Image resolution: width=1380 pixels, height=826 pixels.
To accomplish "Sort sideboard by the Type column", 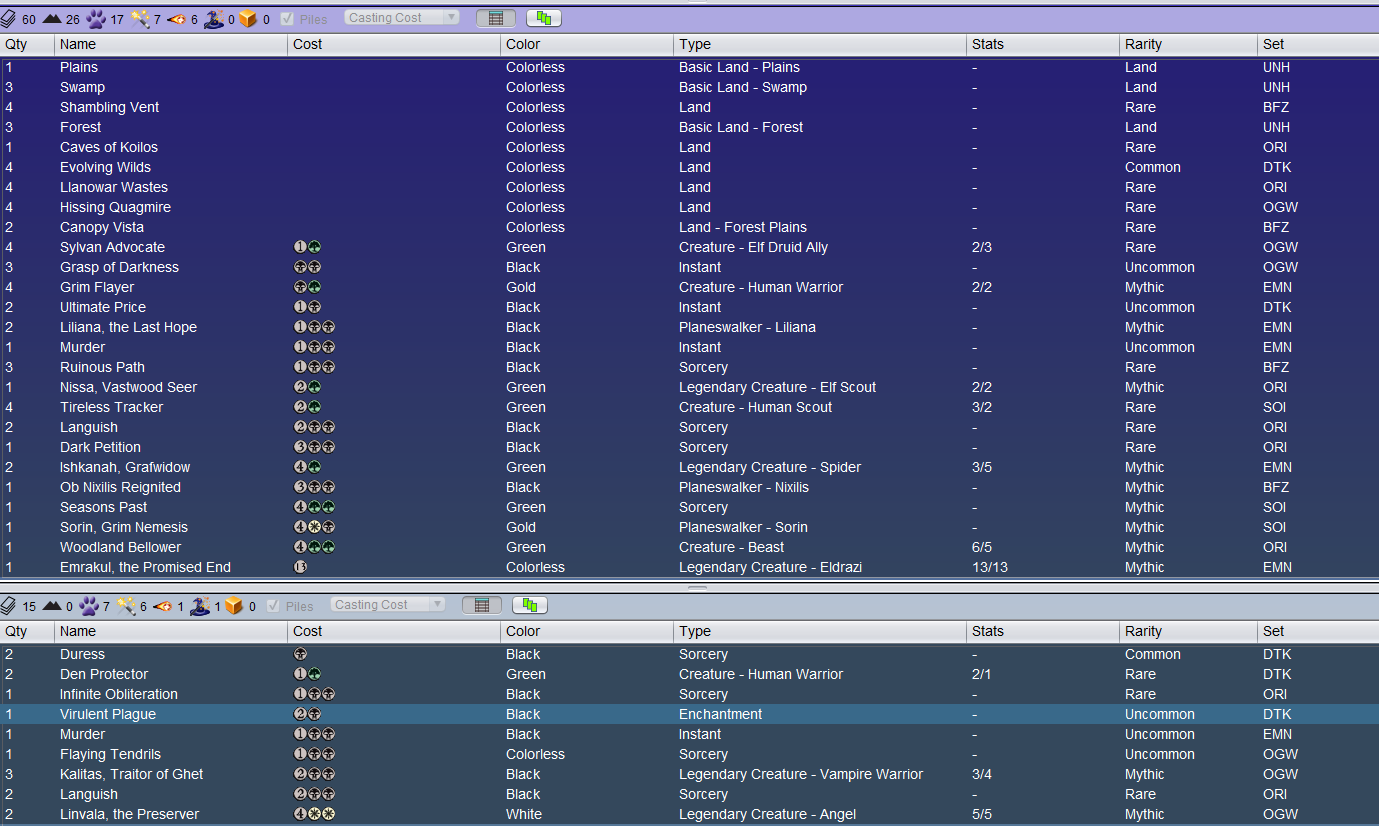I will pyautogui.click(x=820, y=631).
